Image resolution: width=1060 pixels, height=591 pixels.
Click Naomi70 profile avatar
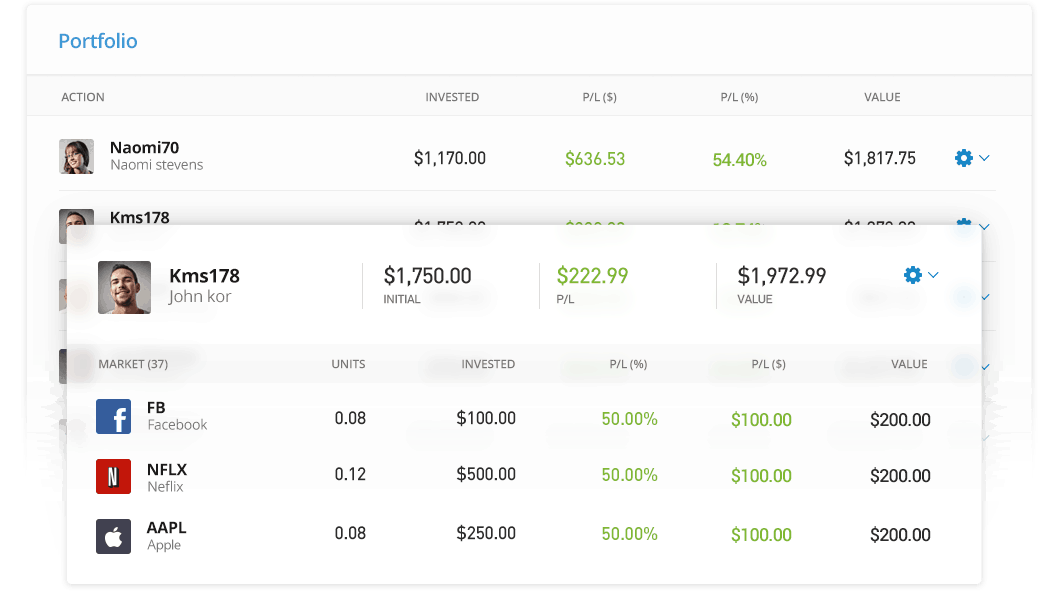[76, 157]
